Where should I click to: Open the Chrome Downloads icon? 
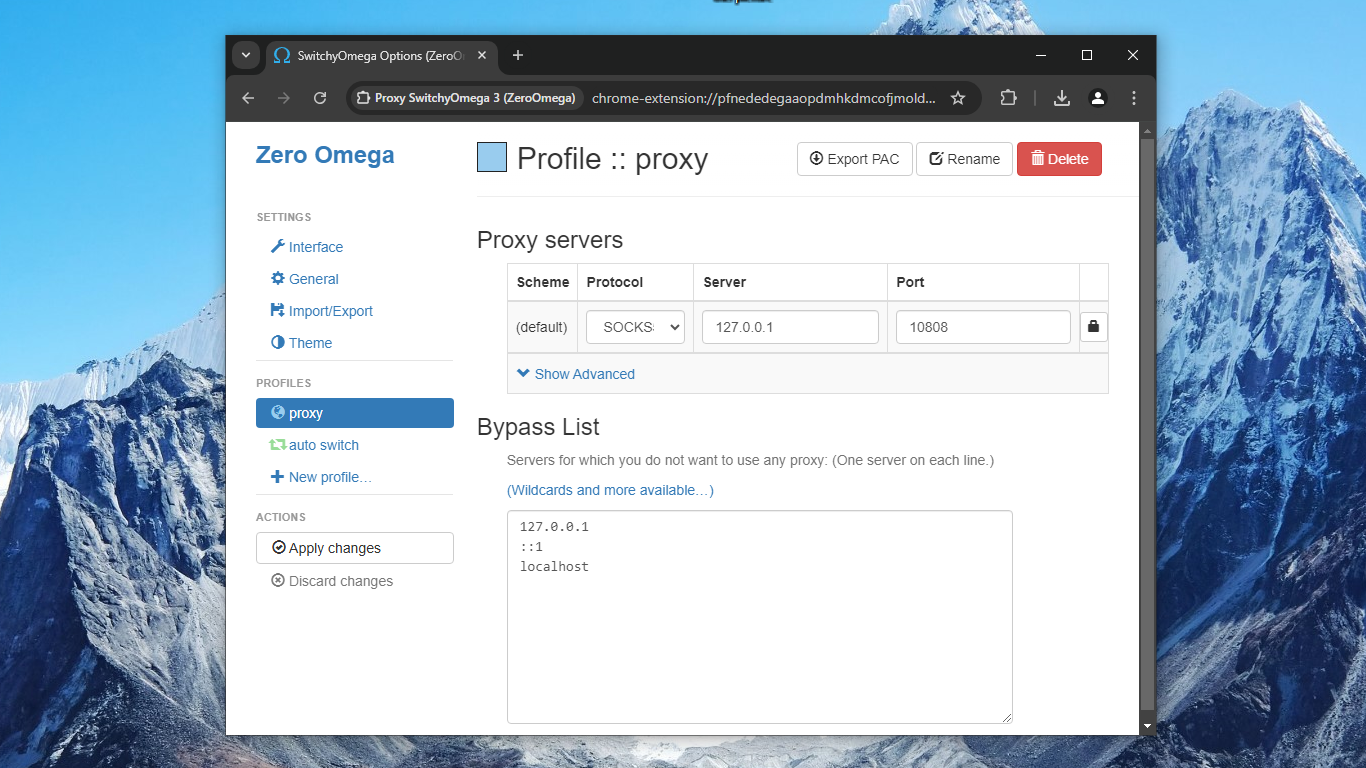pyautogui.click(x=1062, y=98)
